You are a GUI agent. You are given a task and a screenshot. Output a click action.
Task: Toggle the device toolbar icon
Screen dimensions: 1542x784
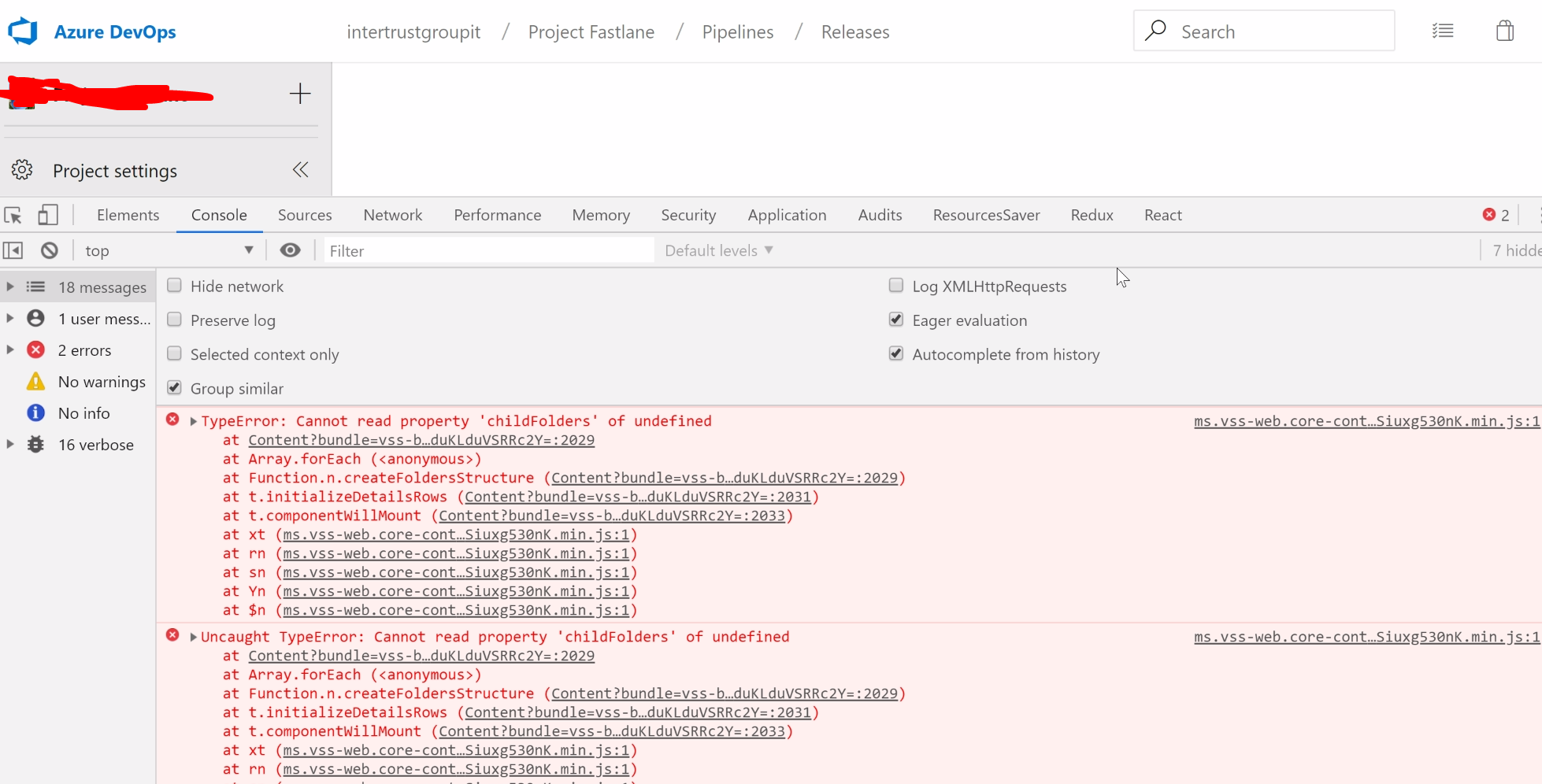pos(48,215)
